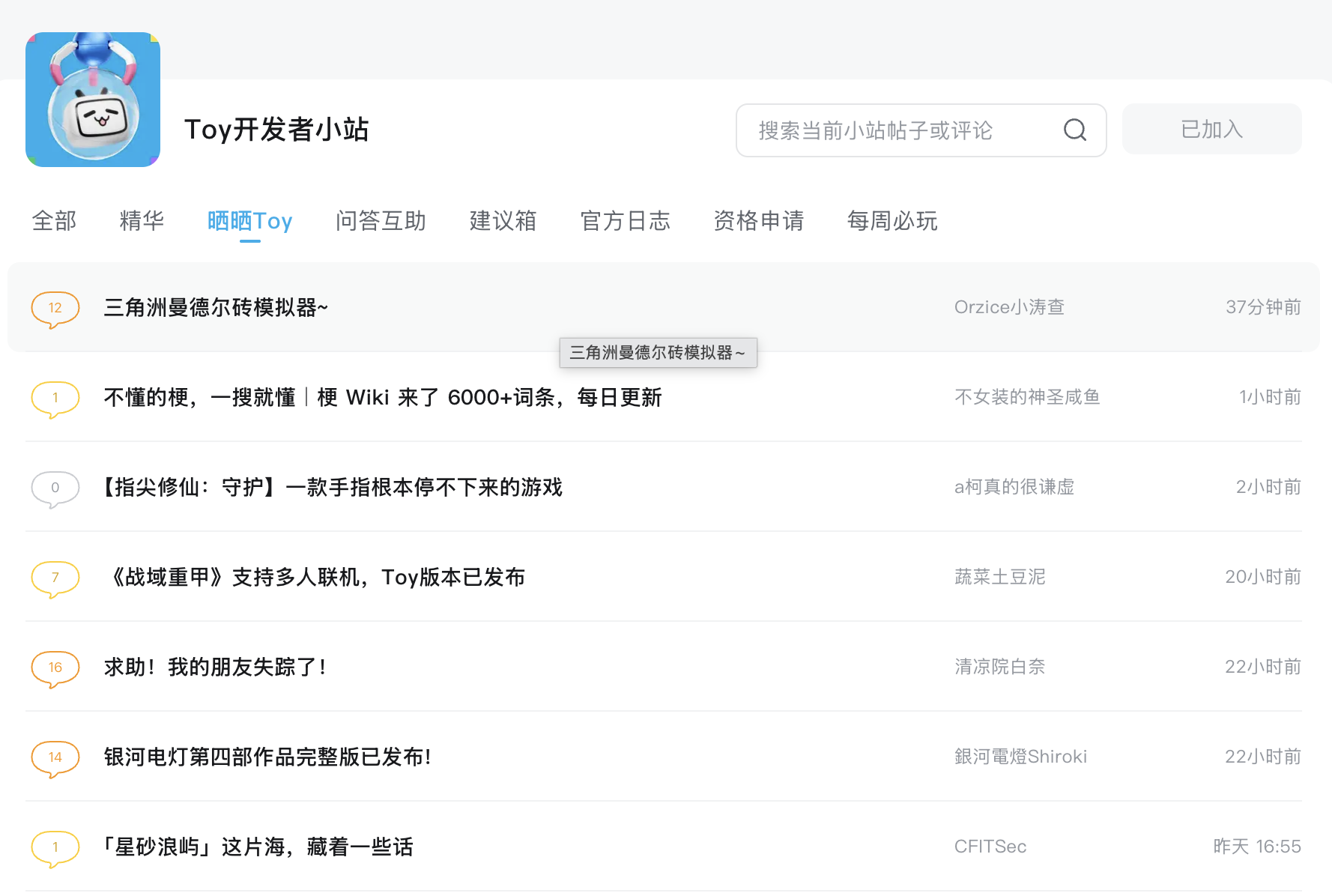Screen dimensions: 1332x896
Task: Click the 37分钟前 timestamp
Action: [x=1263, y=307]
